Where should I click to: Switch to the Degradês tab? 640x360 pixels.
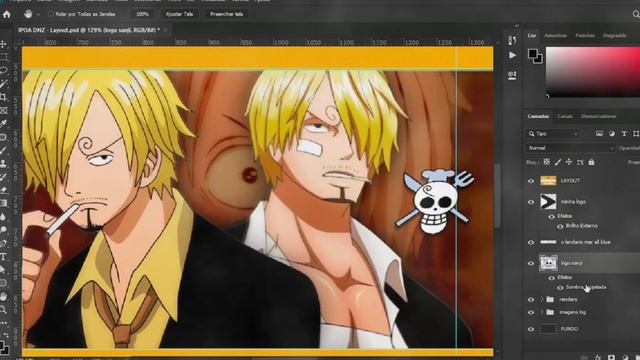[x=615, y=36]
